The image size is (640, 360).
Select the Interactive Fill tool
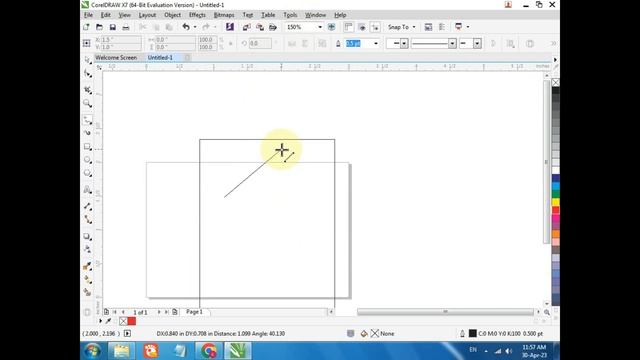87,280
